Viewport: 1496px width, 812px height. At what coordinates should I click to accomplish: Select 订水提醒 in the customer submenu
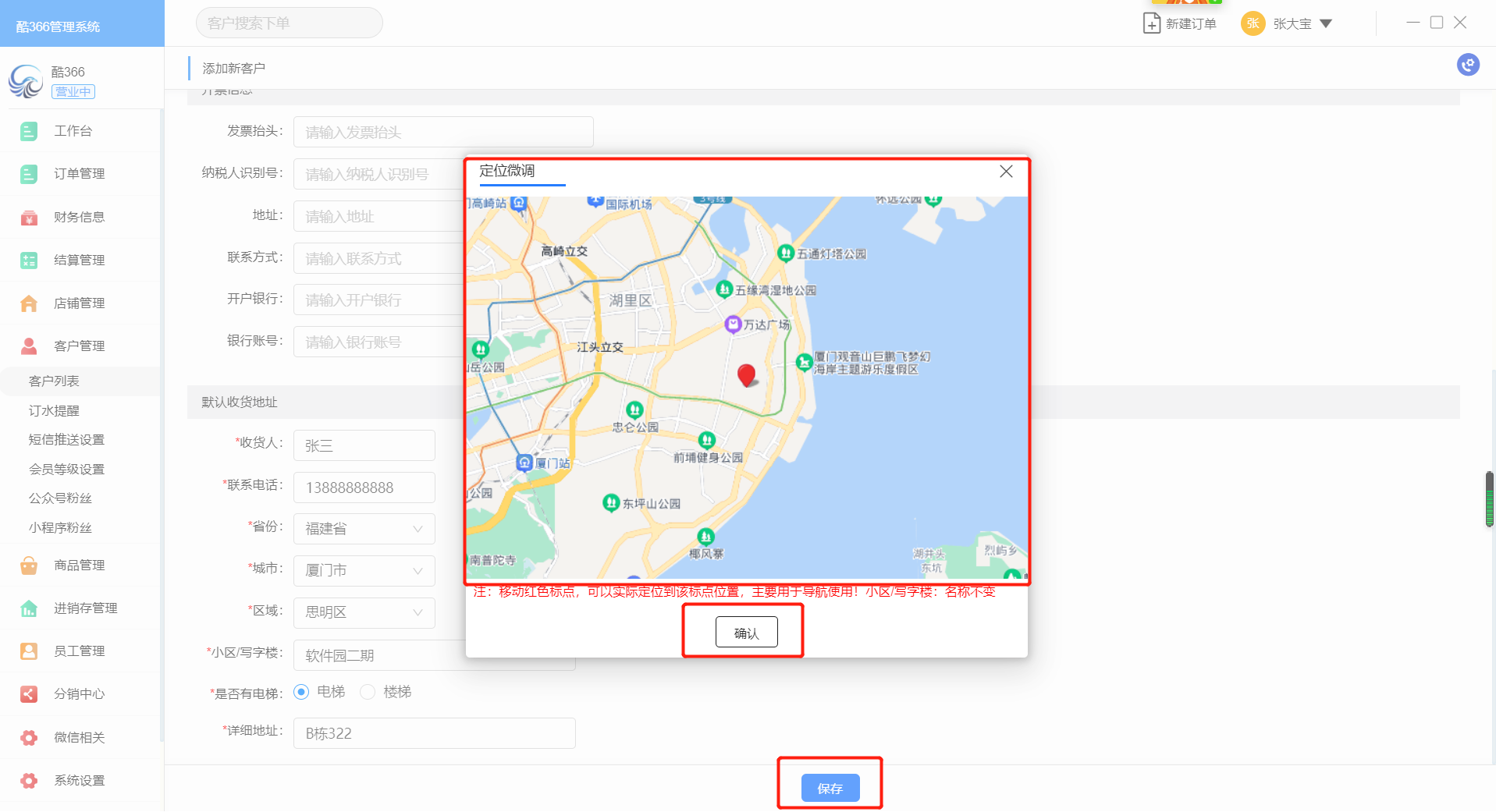click(x=54, y=410)
